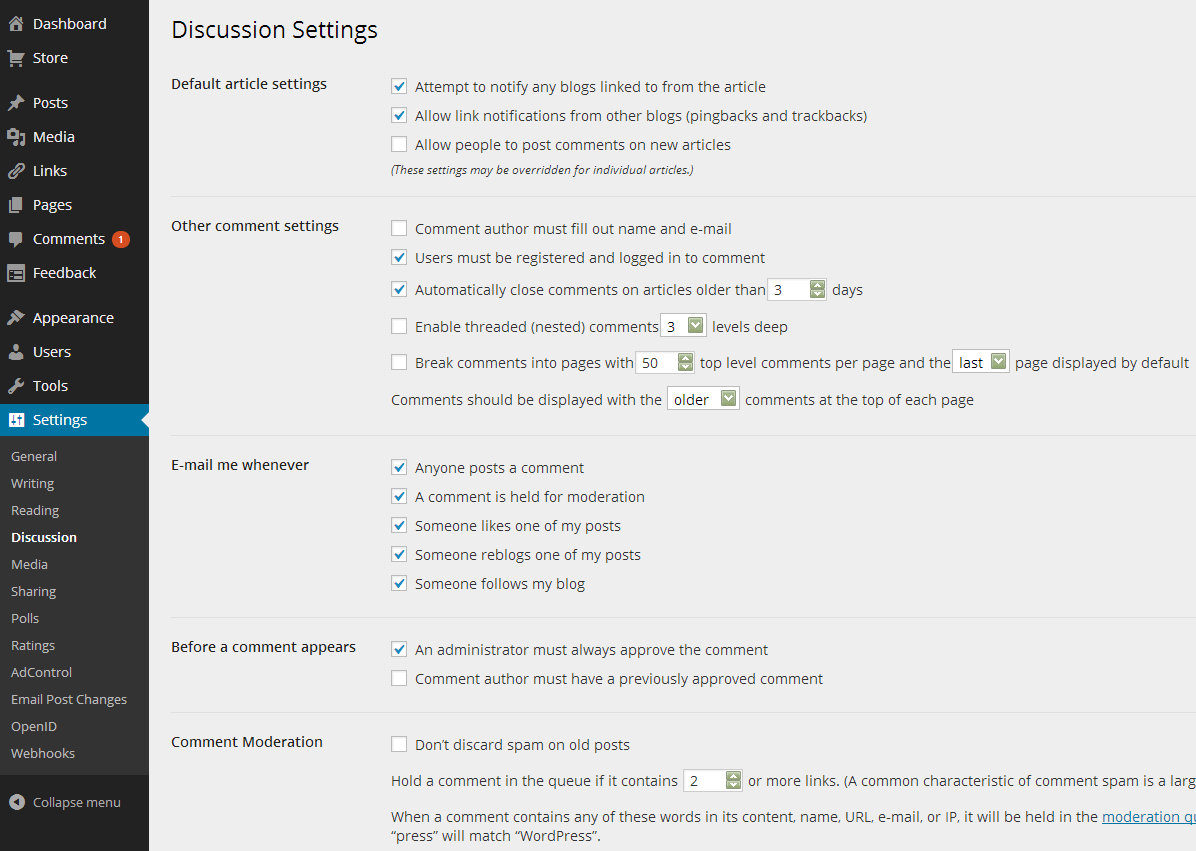Uncheck 'Users must be registered and logged in'
The width and height of the screenshot is (1196, 851).
pos(399,258)
